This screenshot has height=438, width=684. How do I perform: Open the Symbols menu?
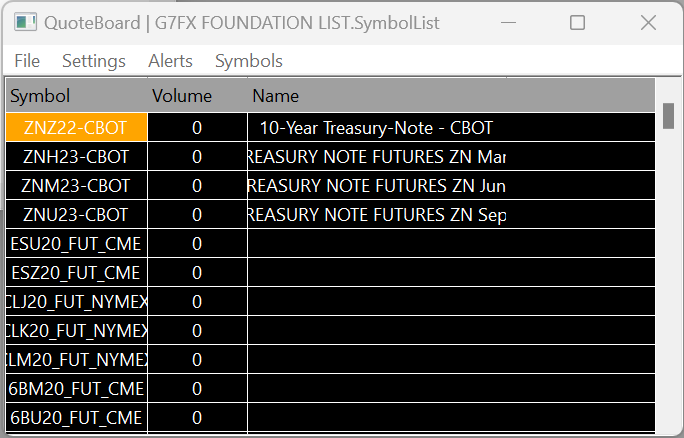pyautogui.click(x=249, y=61)
